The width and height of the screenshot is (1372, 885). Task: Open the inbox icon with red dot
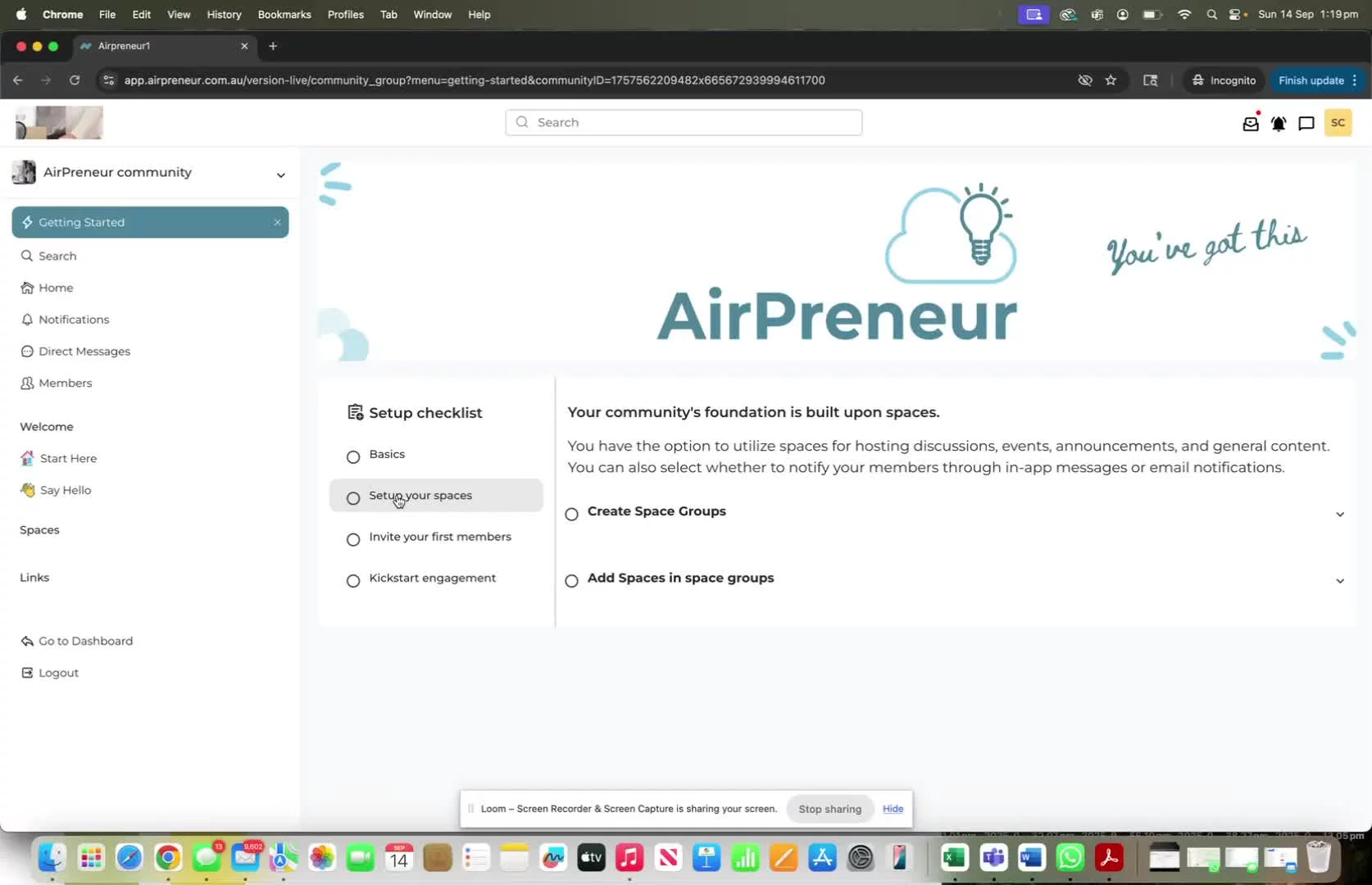[1251, 124]
